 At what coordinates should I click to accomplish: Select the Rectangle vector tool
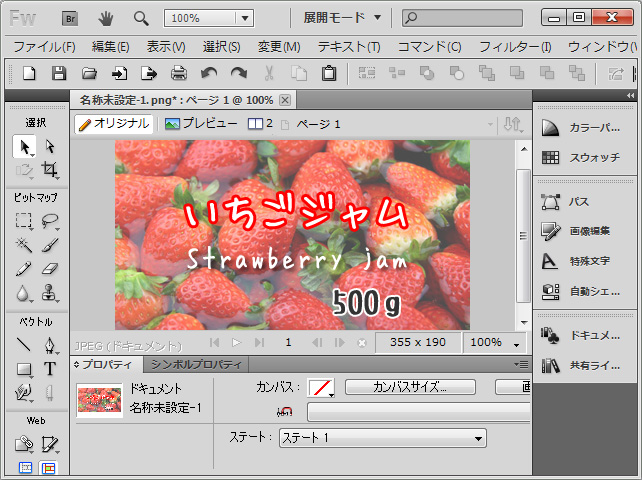pyautogui.click(x=24, y=369)
